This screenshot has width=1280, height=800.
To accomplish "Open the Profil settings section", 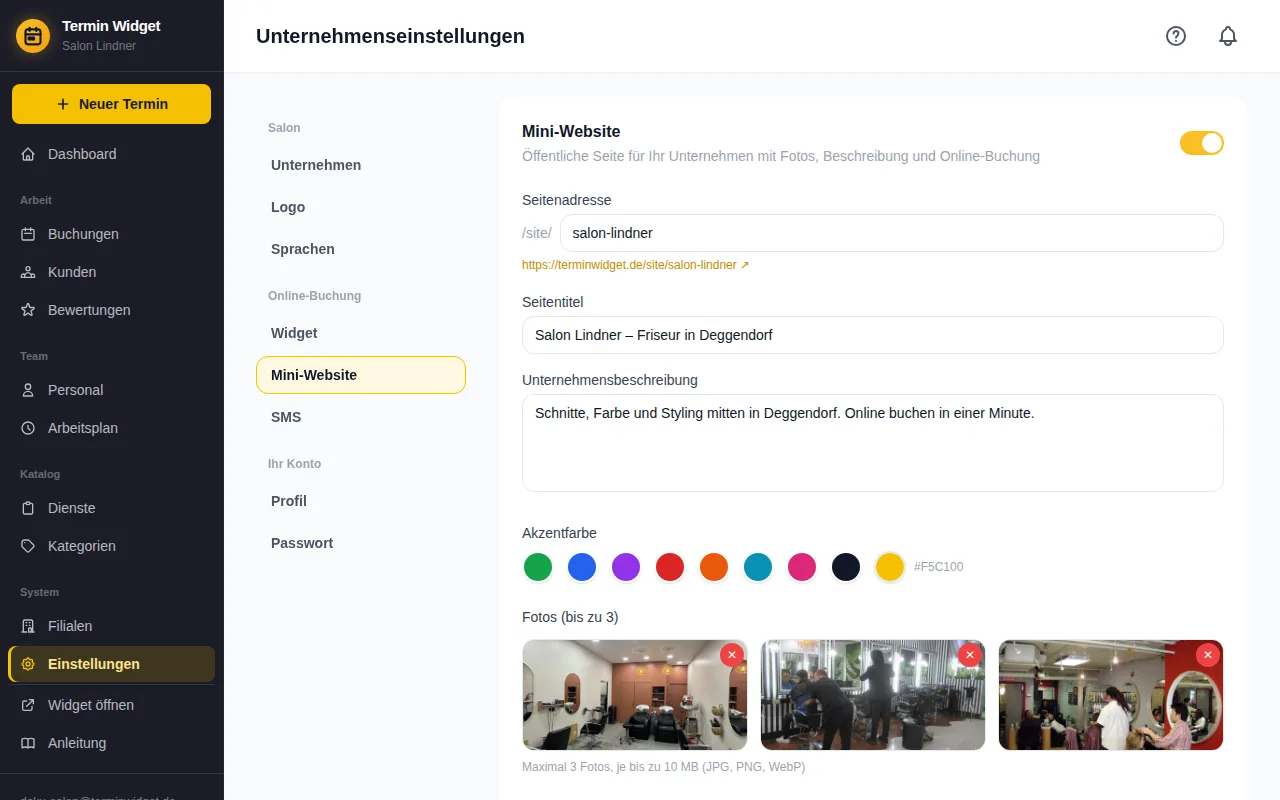I will point(361,501).
